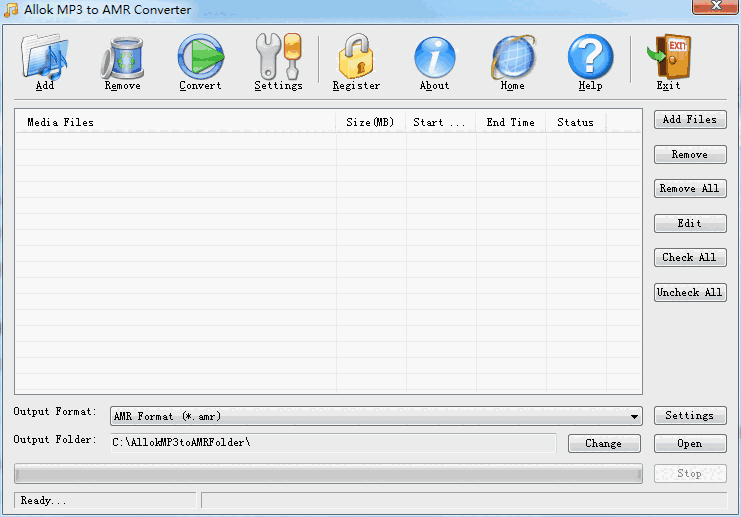Viewport: 741px width, 517px height.
Task: Open Help question mark icon
Action: pyautogui.click(x=590, y=57)
